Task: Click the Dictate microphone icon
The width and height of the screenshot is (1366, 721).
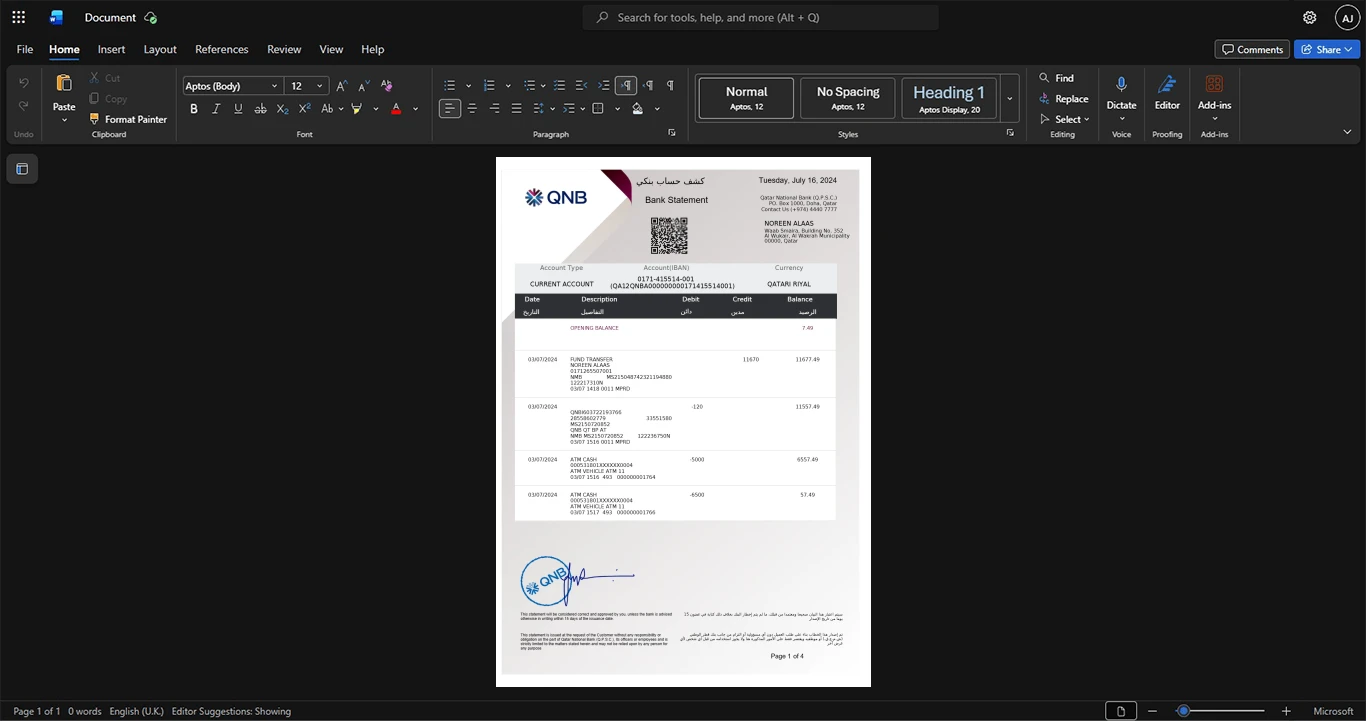Action: tap(1121, 84)
